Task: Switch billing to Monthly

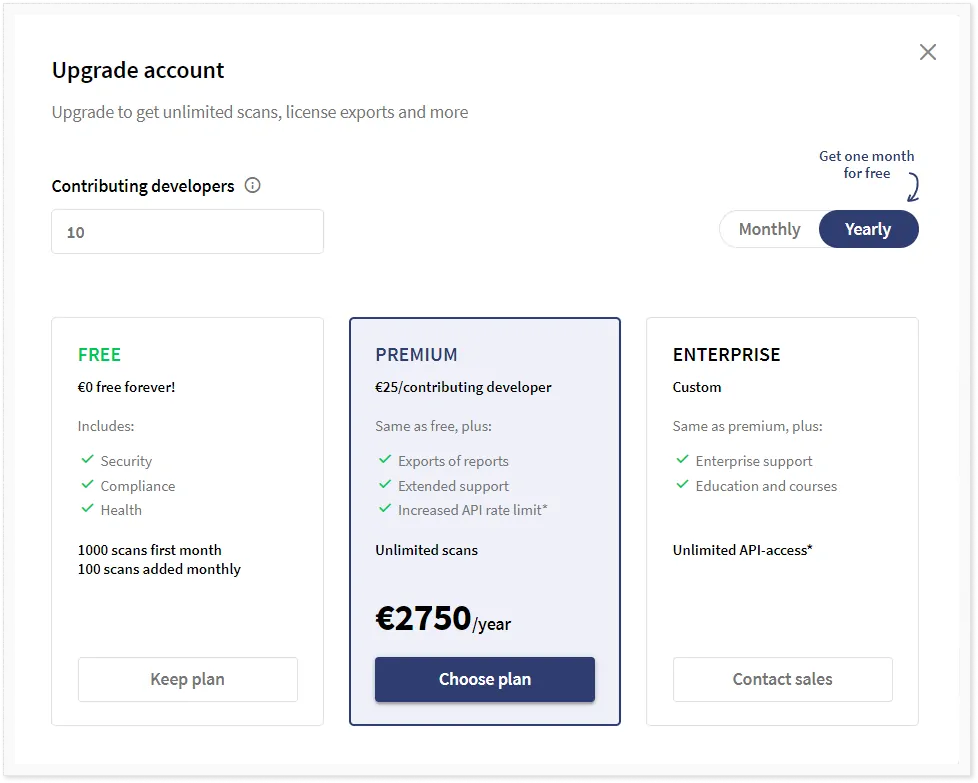Action: pos(769,229)
